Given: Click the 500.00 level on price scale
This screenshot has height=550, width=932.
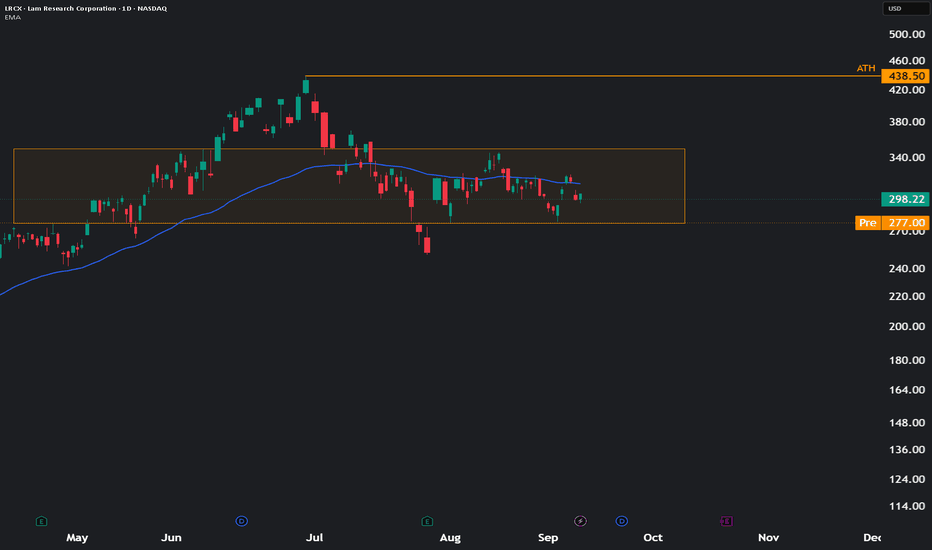Looking at the screenshot, I should pos(906,34).
